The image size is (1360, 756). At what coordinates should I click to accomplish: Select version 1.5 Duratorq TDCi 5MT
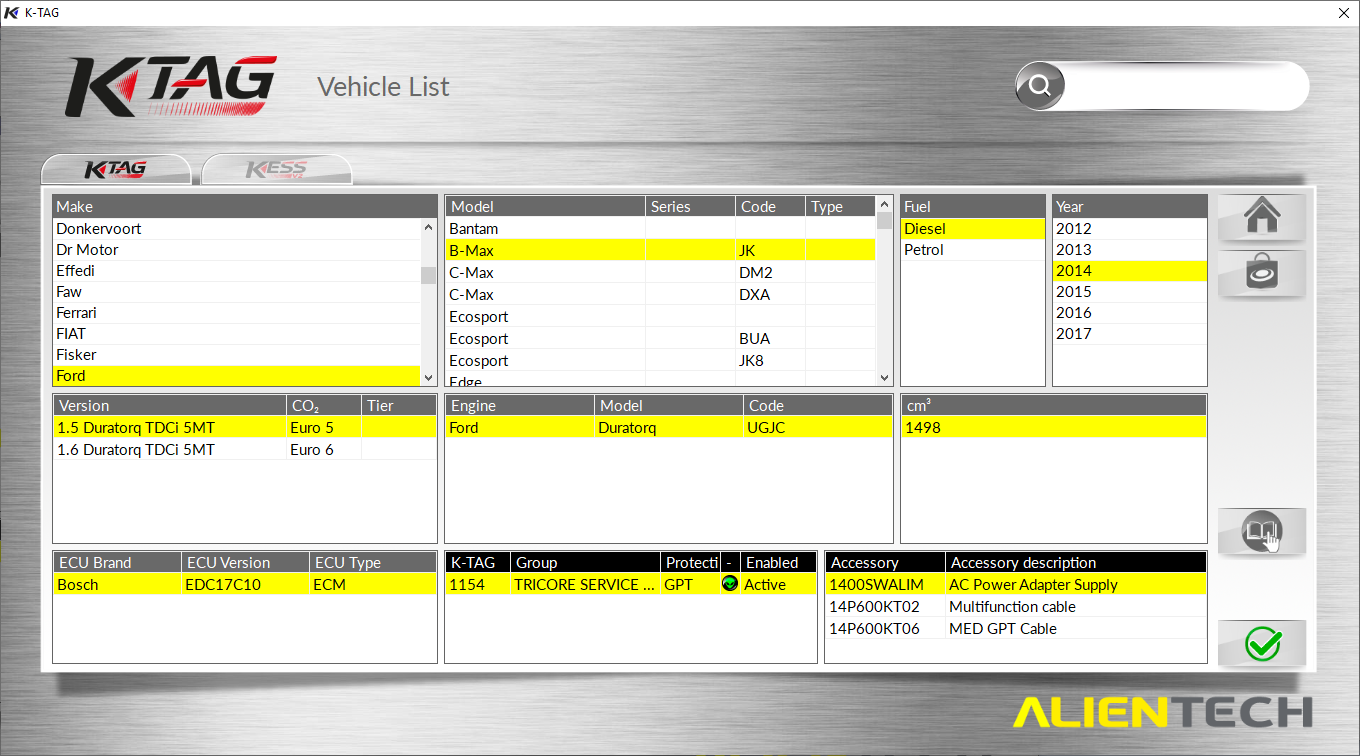(x=245, y=427)
